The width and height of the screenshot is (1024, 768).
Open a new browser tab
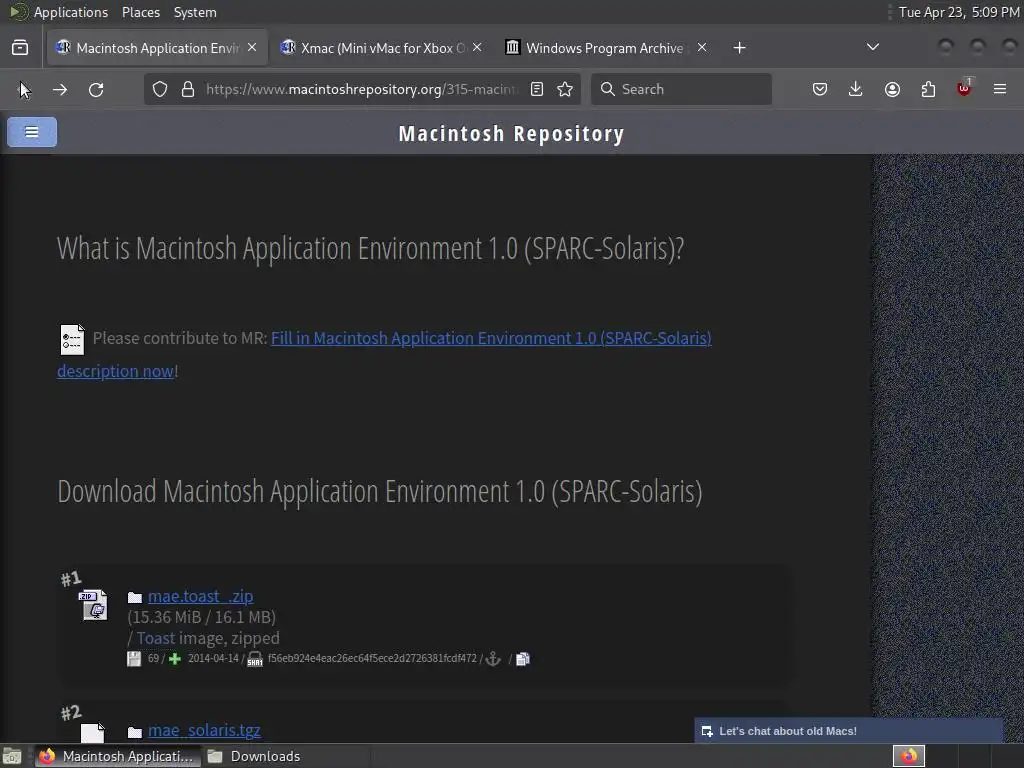tap(739, 48)
